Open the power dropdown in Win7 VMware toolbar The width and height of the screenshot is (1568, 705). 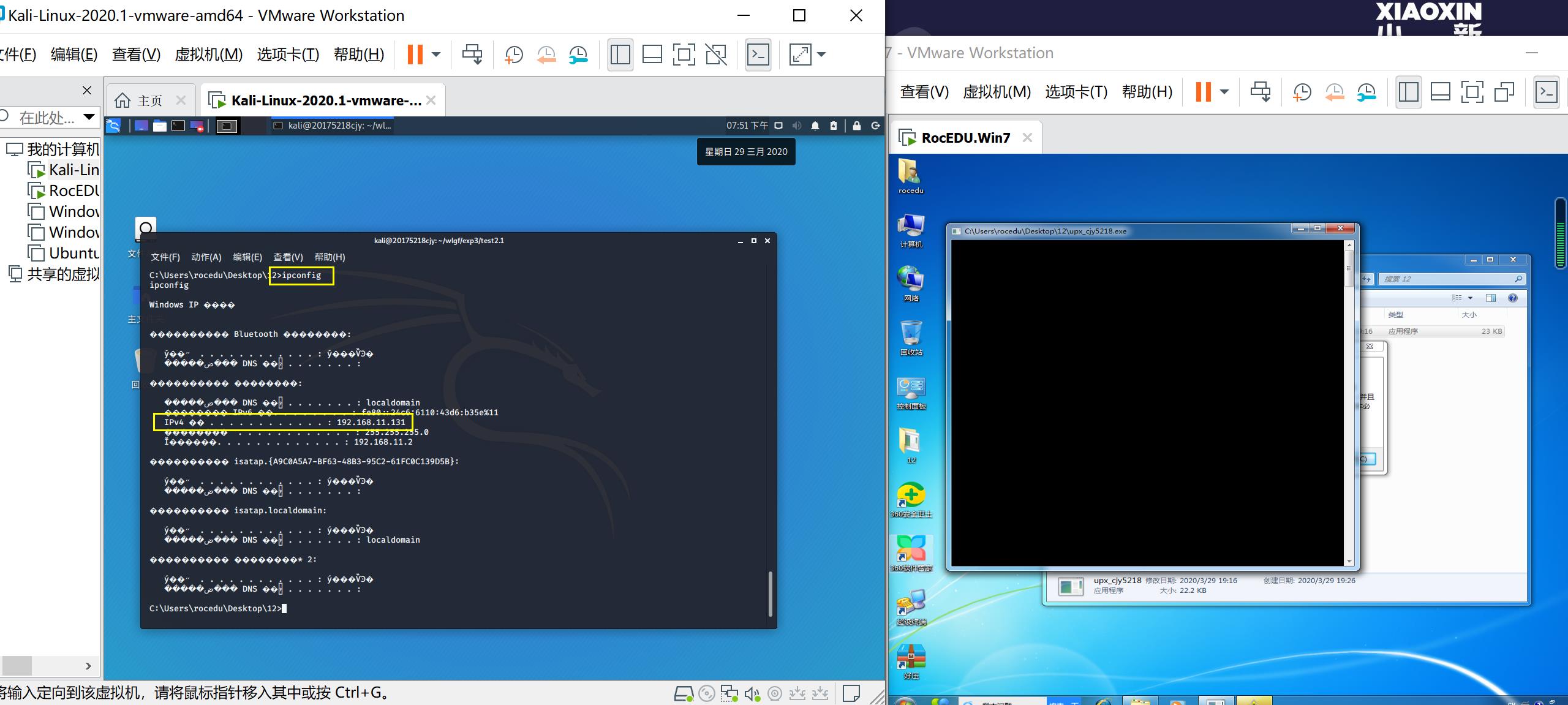pos(1224,92)
